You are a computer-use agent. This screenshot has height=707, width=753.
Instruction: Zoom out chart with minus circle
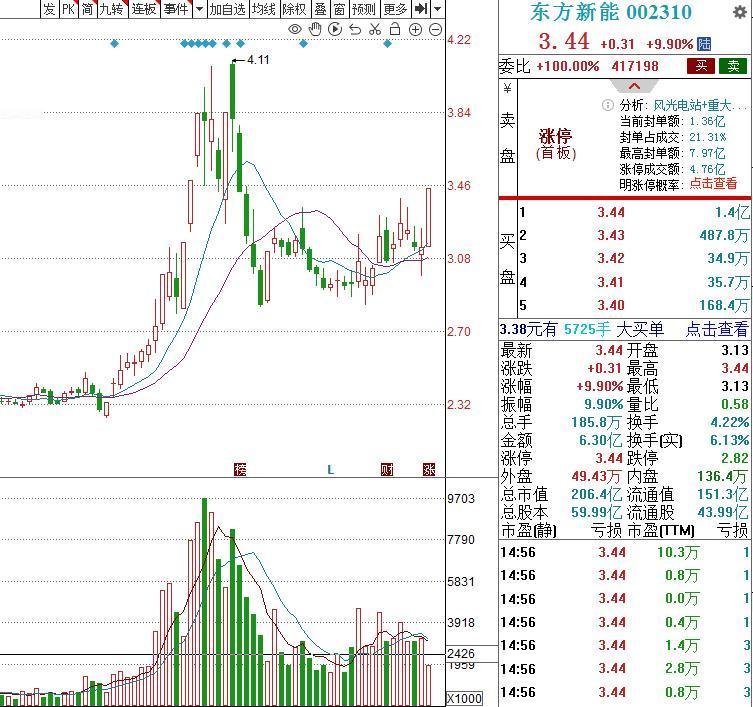[x=435, y=30]
